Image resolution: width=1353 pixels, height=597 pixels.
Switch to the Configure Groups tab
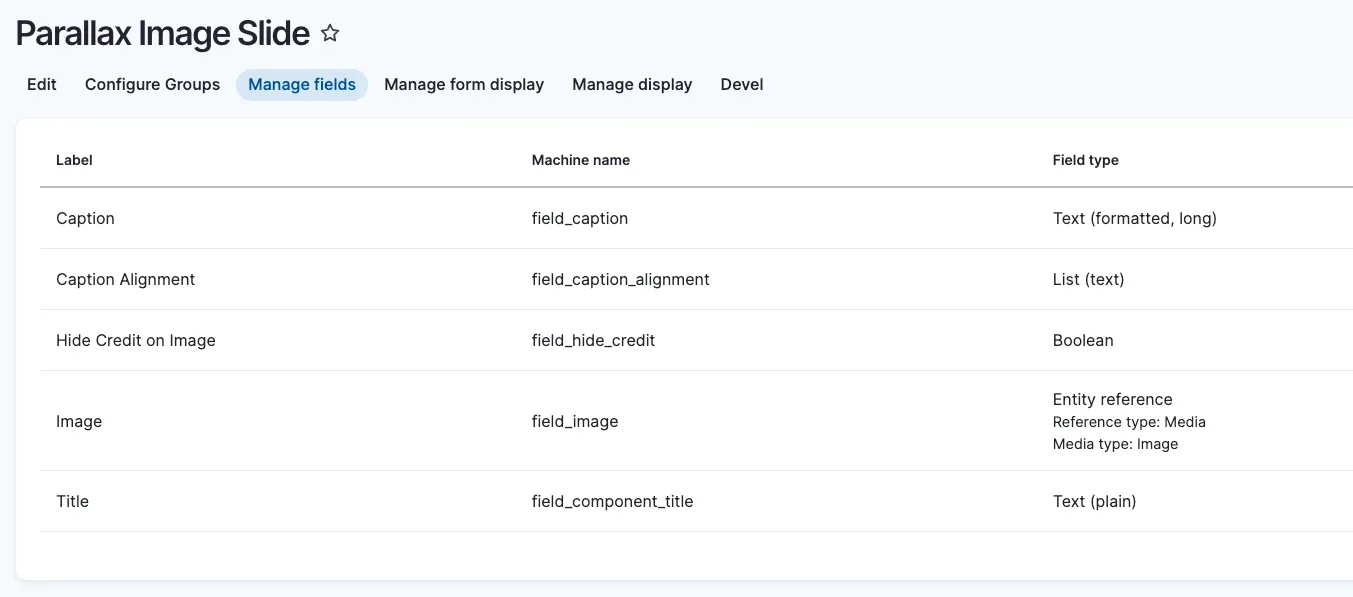click(x=152, y=85)
